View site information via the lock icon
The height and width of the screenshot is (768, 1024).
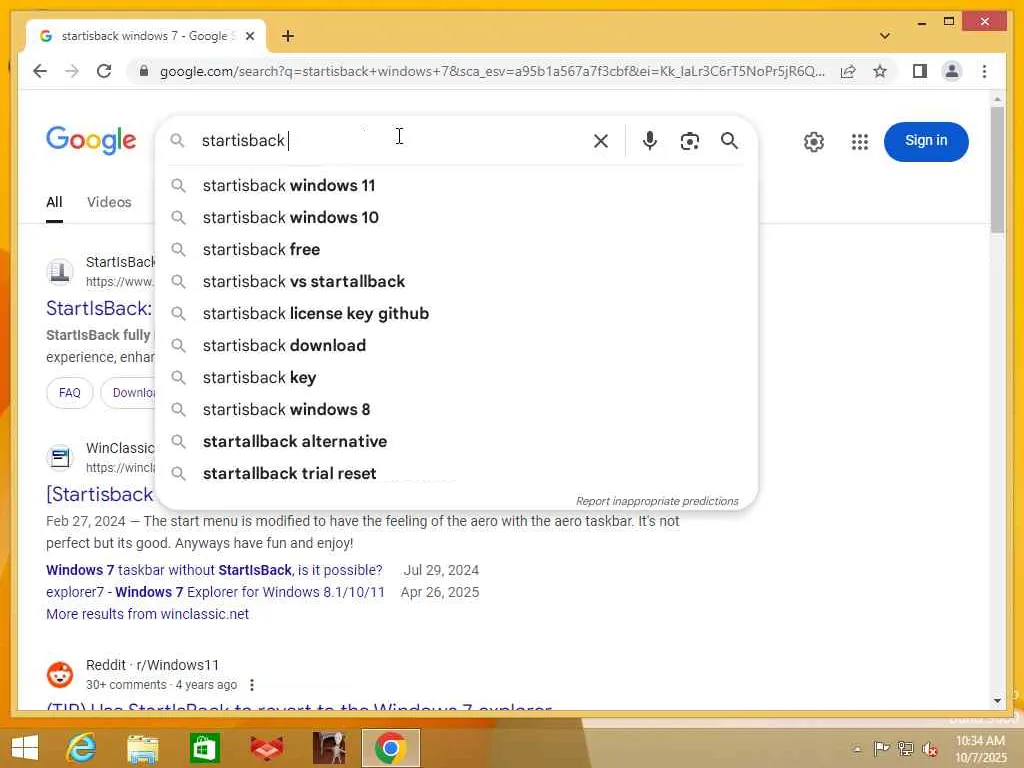coord(144,71)
